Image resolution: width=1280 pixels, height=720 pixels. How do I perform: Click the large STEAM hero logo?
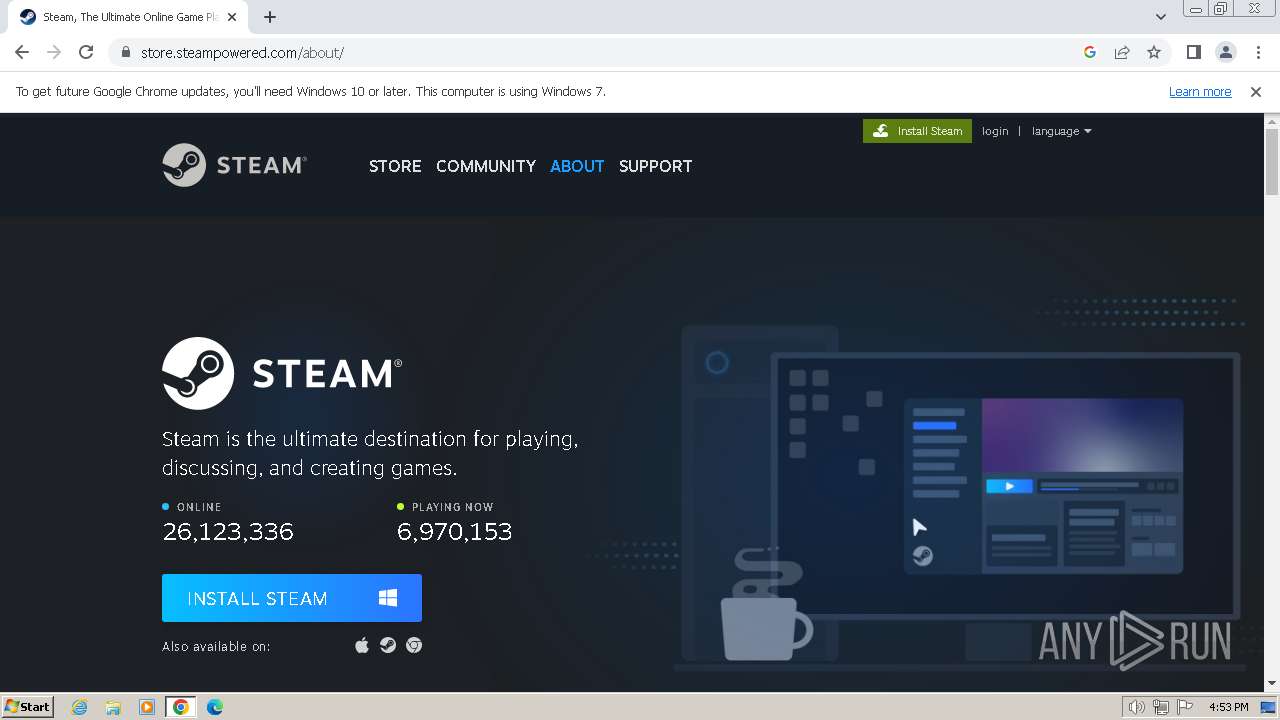coord(282,373)
